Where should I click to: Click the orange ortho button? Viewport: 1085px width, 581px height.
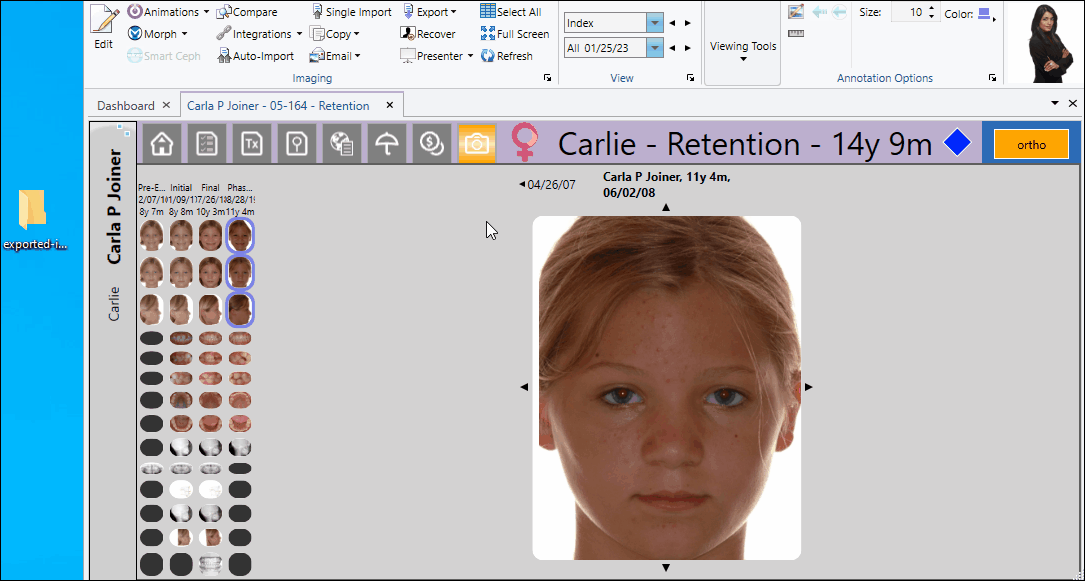click(1031, 144)
